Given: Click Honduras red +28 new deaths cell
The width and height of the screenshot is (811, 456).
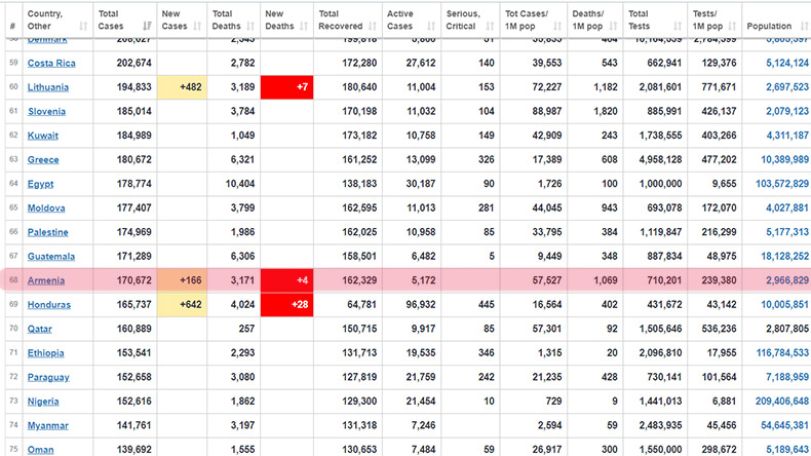Looking at the screenshot, I should coord(287,305).
